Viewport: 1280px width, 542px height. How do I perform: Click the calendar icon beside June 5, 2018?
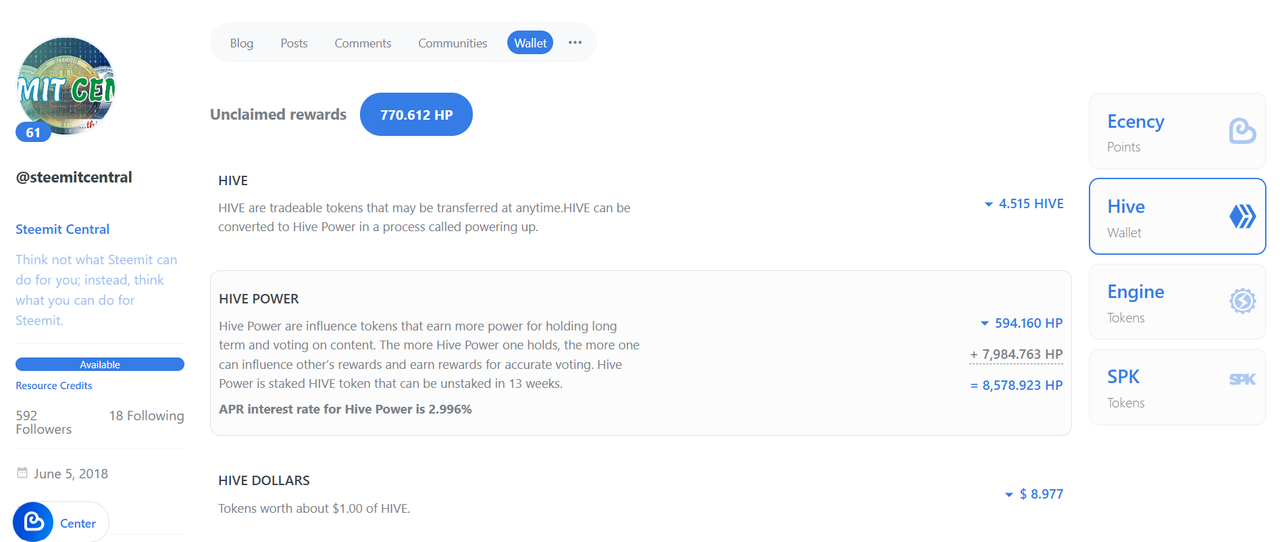click(22, 473)
